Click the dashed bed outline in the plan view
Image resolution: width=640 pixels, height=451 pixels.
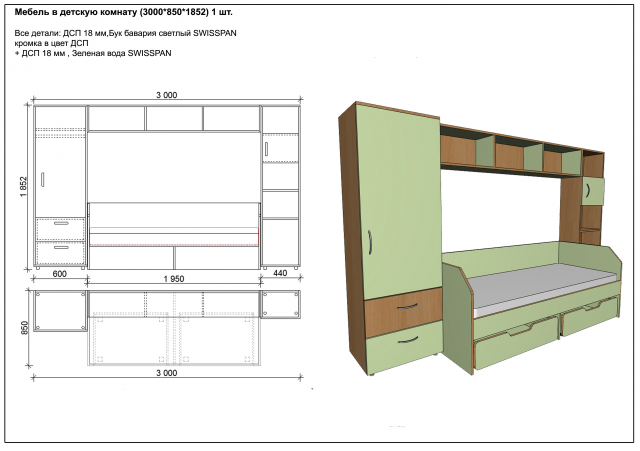point(174,339)
